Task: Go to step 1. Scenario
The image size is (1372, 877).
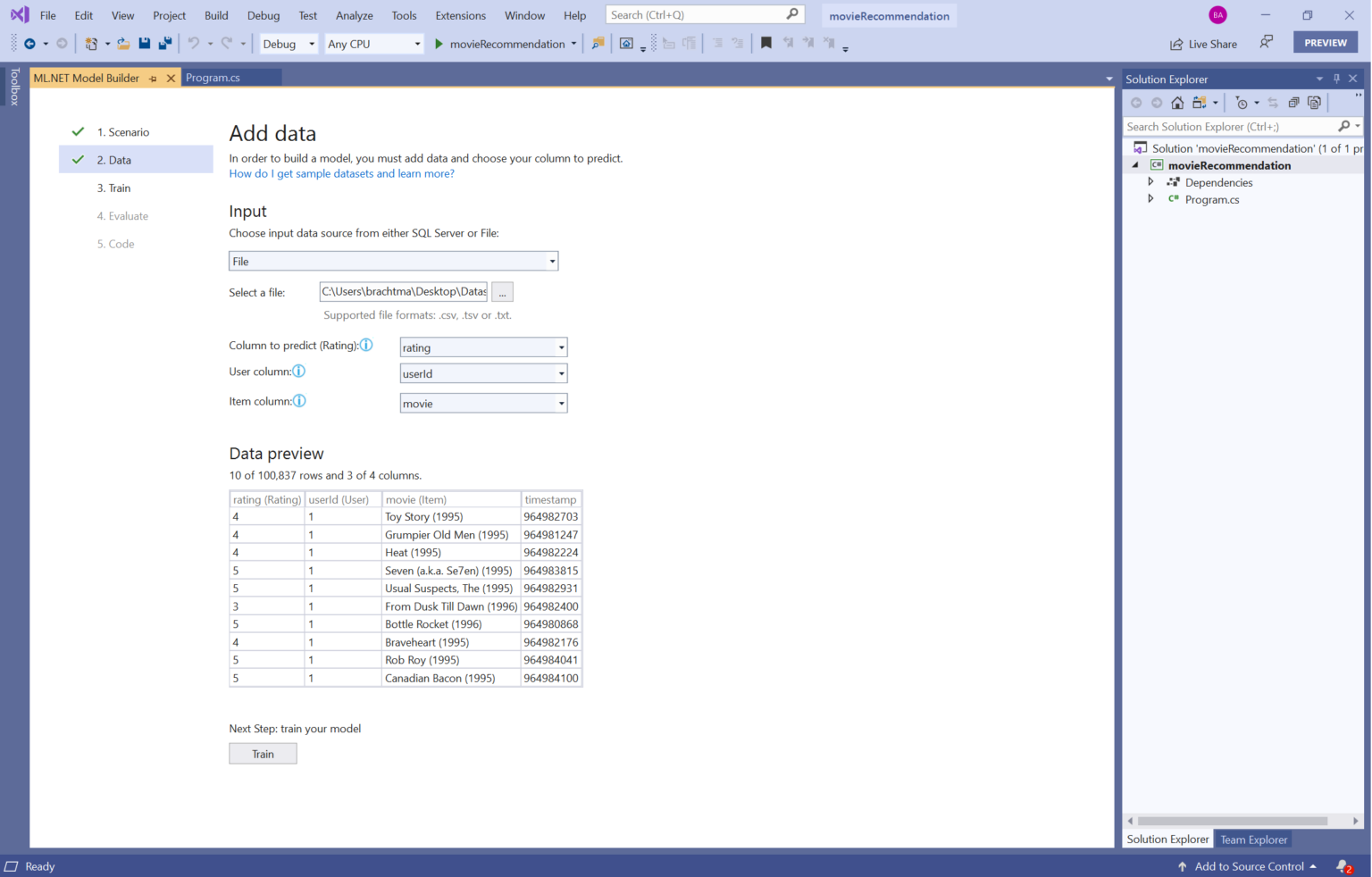Action: pyautogui.click(x=123, y=132)
